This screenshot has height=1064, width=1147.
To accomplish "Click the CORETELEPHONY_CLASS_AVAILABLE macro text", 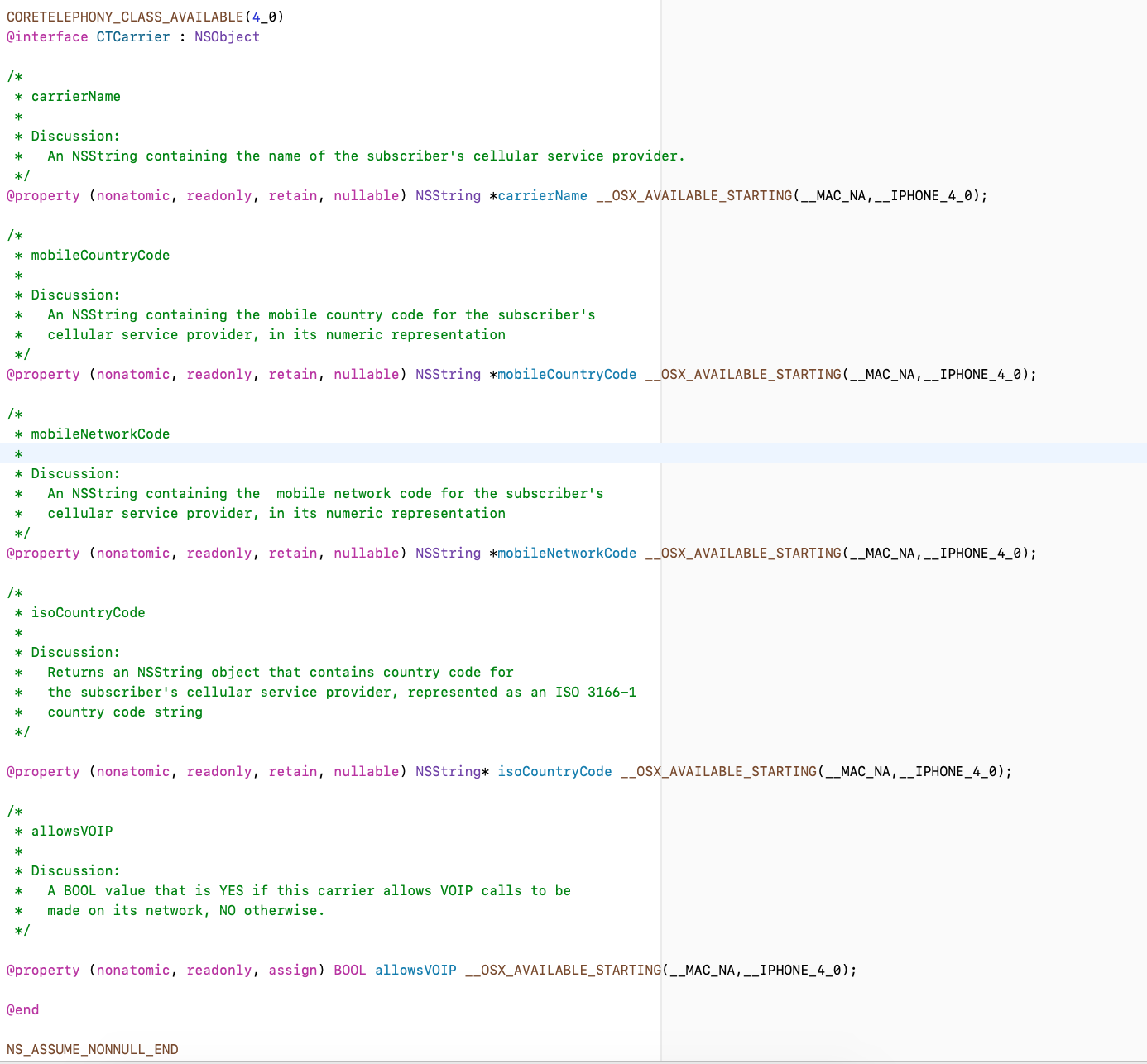I will click(125, 17).
